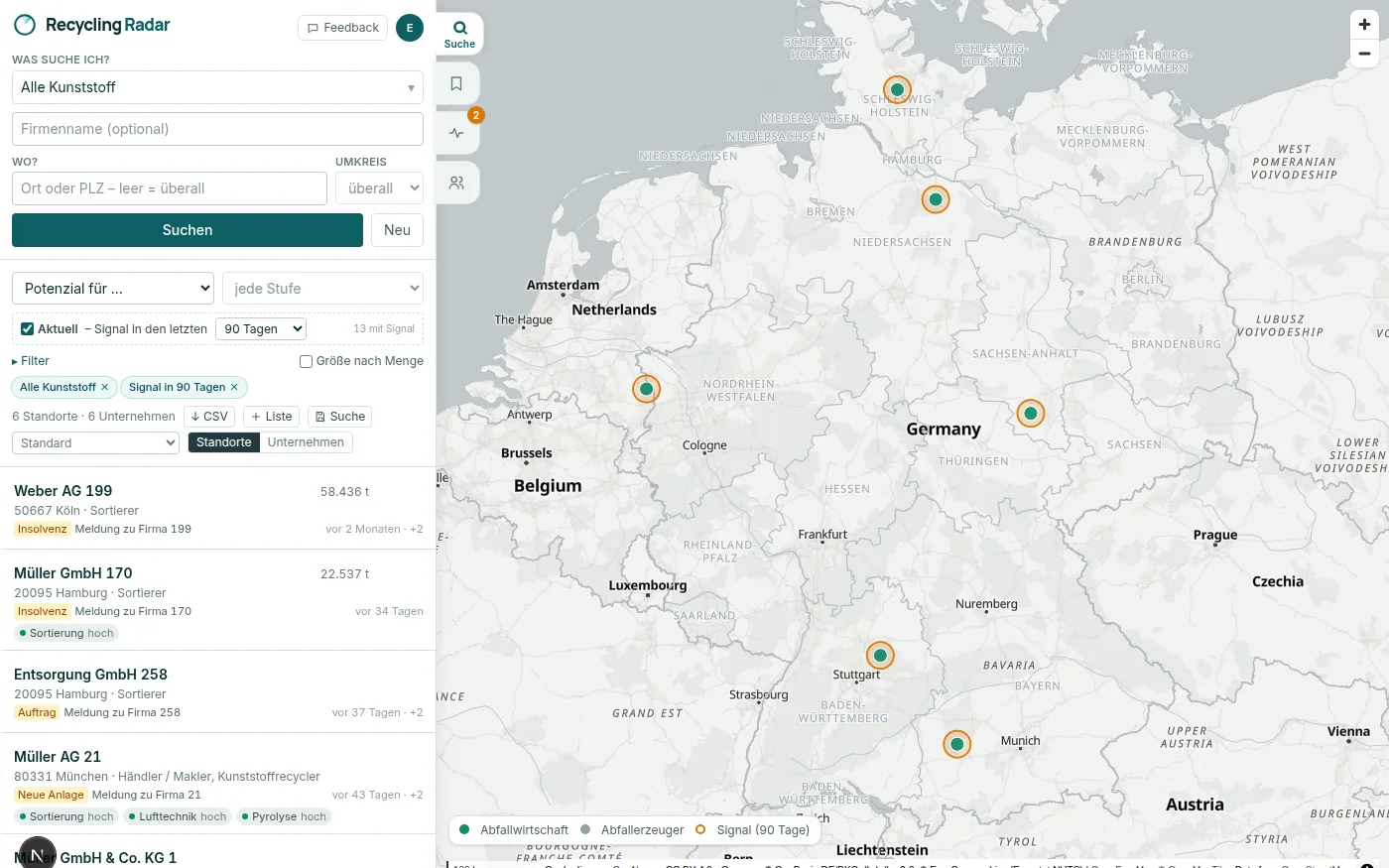
Task: Open the Alle Kunststoff material dropdown
Action: coord(217,87)
